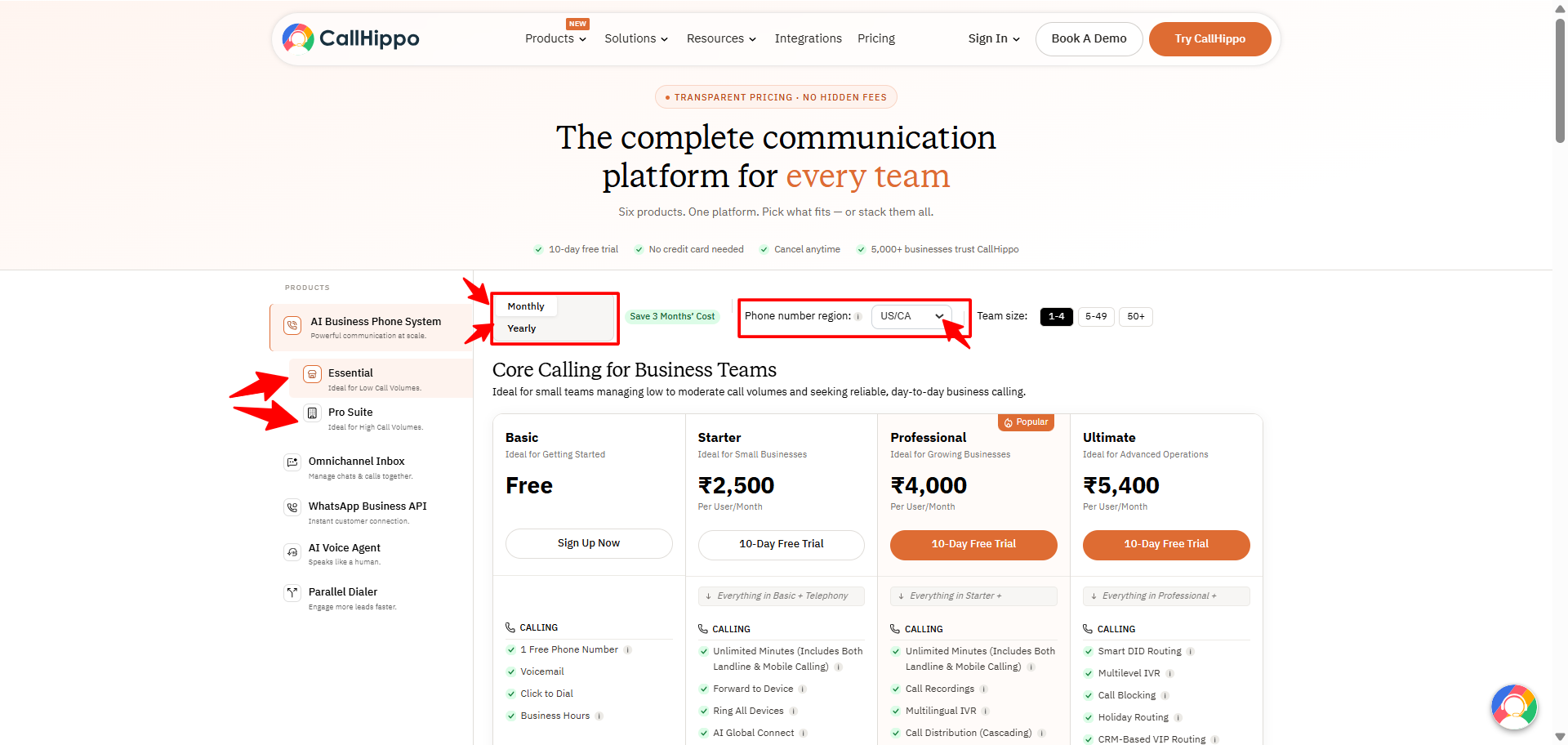Select Yearly billing option
Viewport: 1568px width, 745px height.
click(x=522, y=328)
